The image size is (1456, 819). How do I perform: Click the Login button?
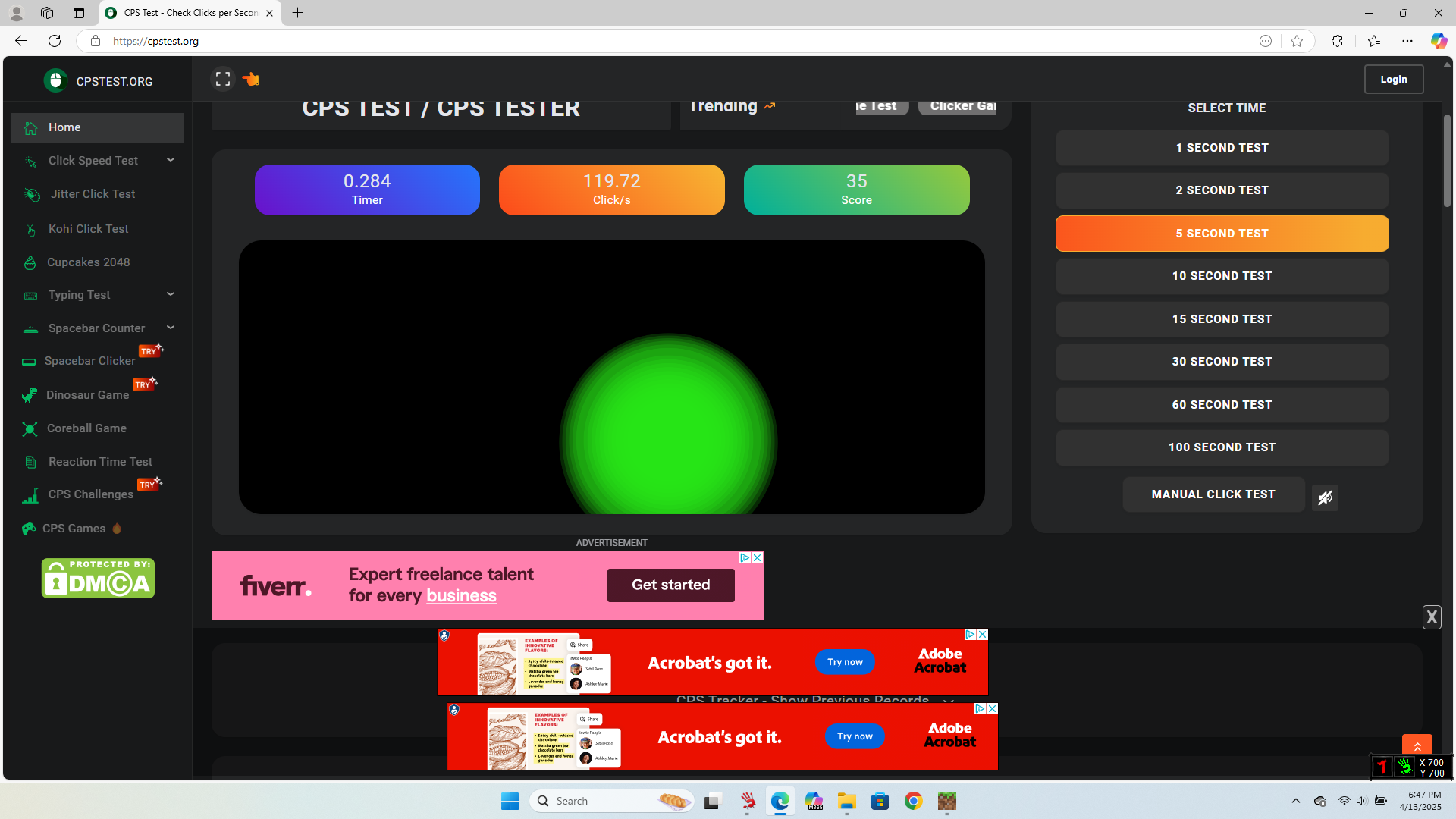tap(1393, 79)
